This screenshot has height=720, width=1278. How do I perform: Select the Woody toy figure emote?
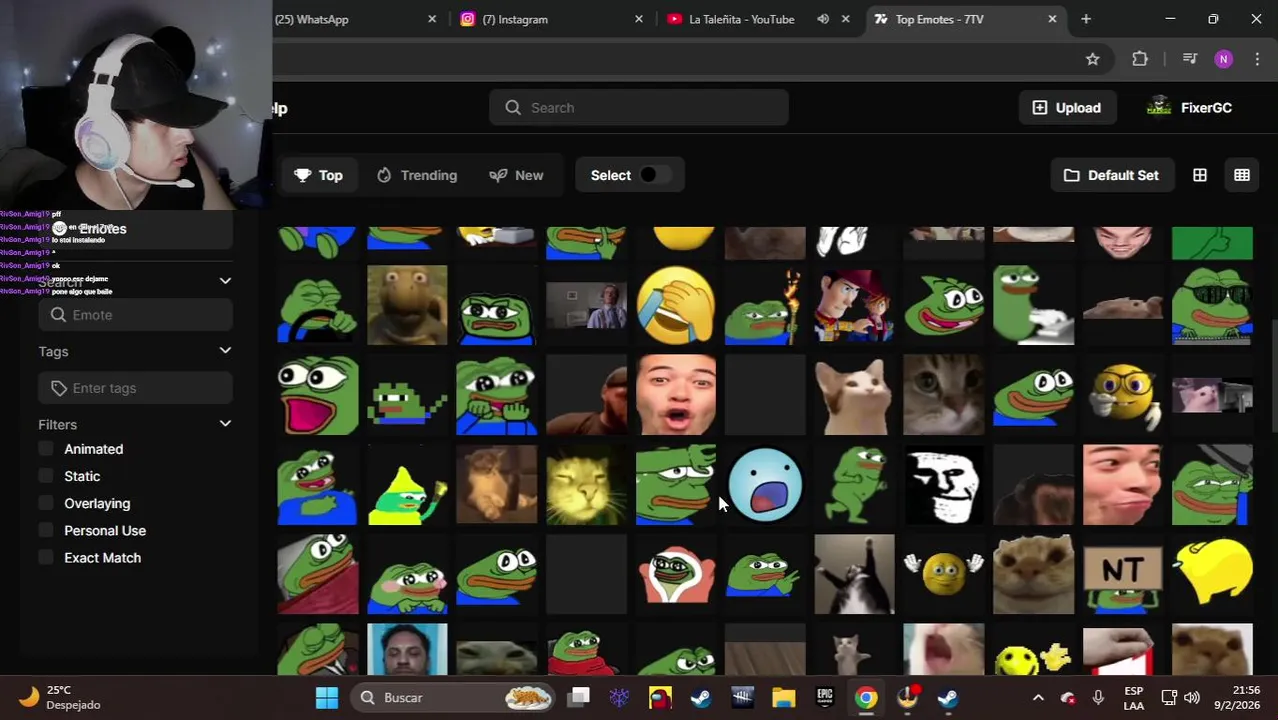pos(854,305)
